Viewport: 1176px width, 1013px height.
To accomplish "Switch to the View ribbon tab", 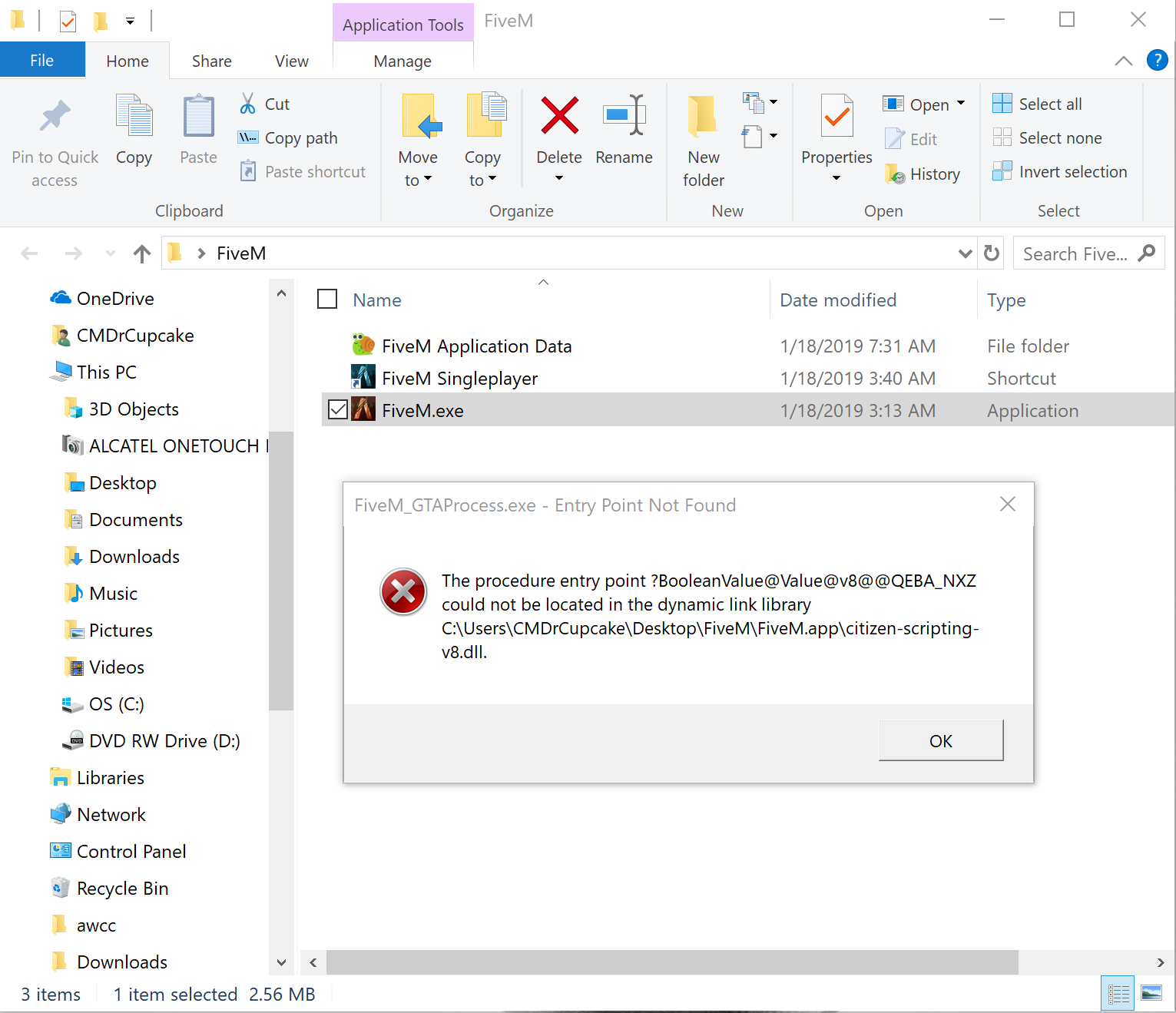I will point(292,61).
